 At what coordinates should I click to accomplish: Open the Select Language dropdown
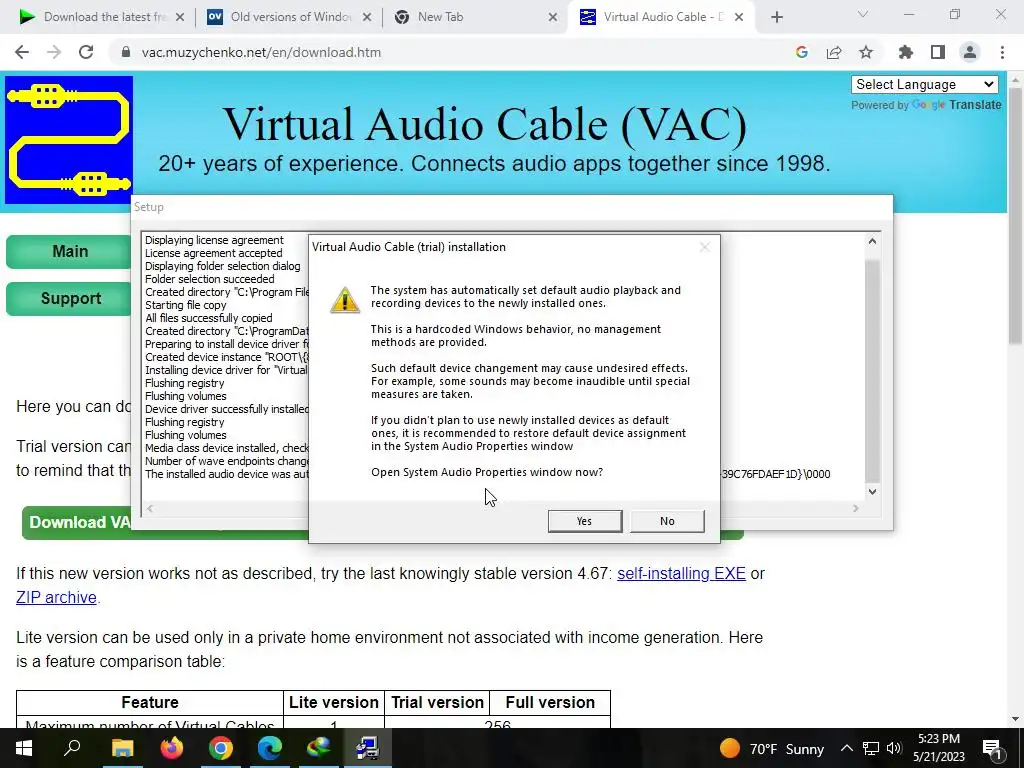tap(925, 84)
